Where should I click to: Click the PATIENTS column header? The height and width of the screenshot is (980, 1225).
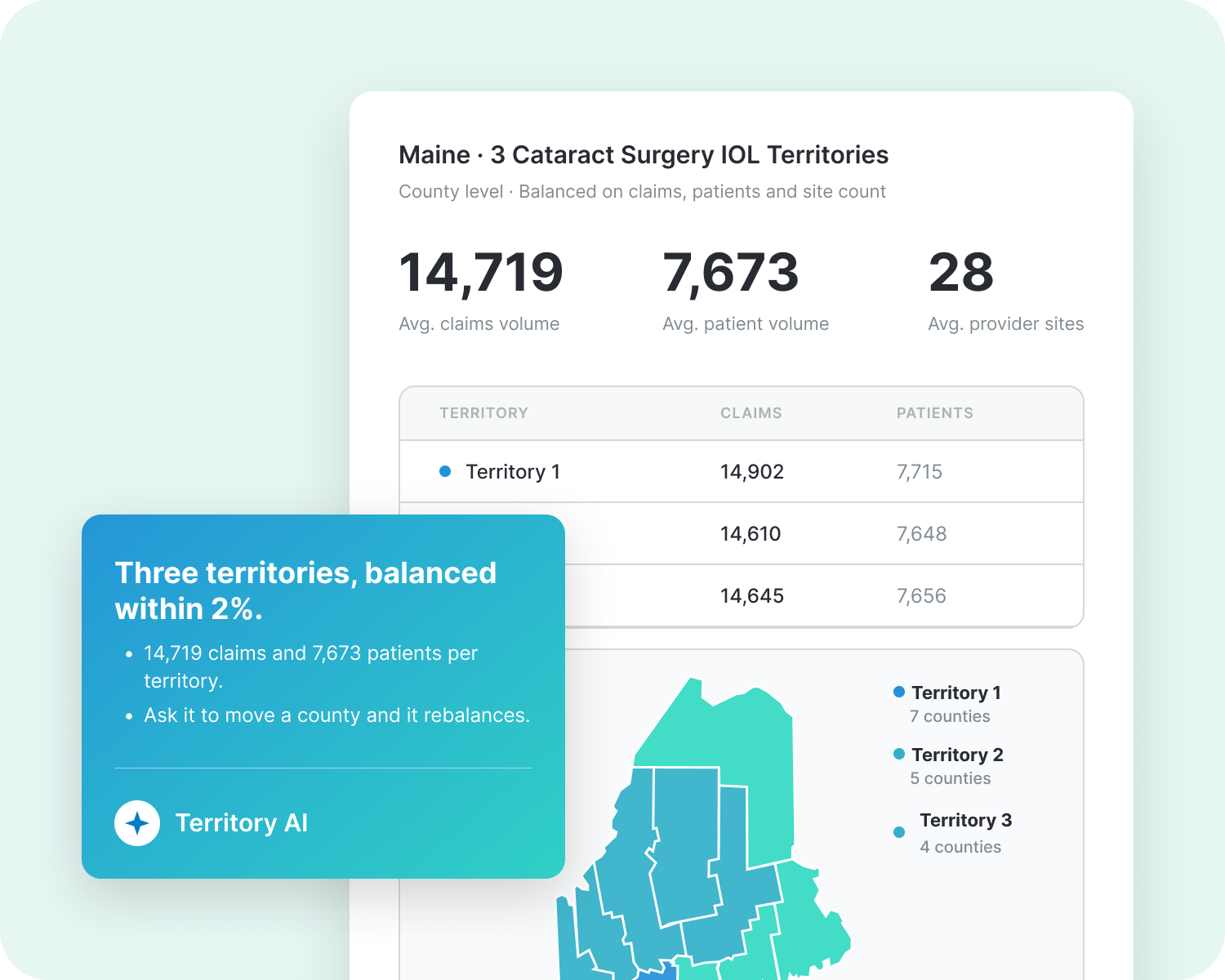[x=935, y=413]
